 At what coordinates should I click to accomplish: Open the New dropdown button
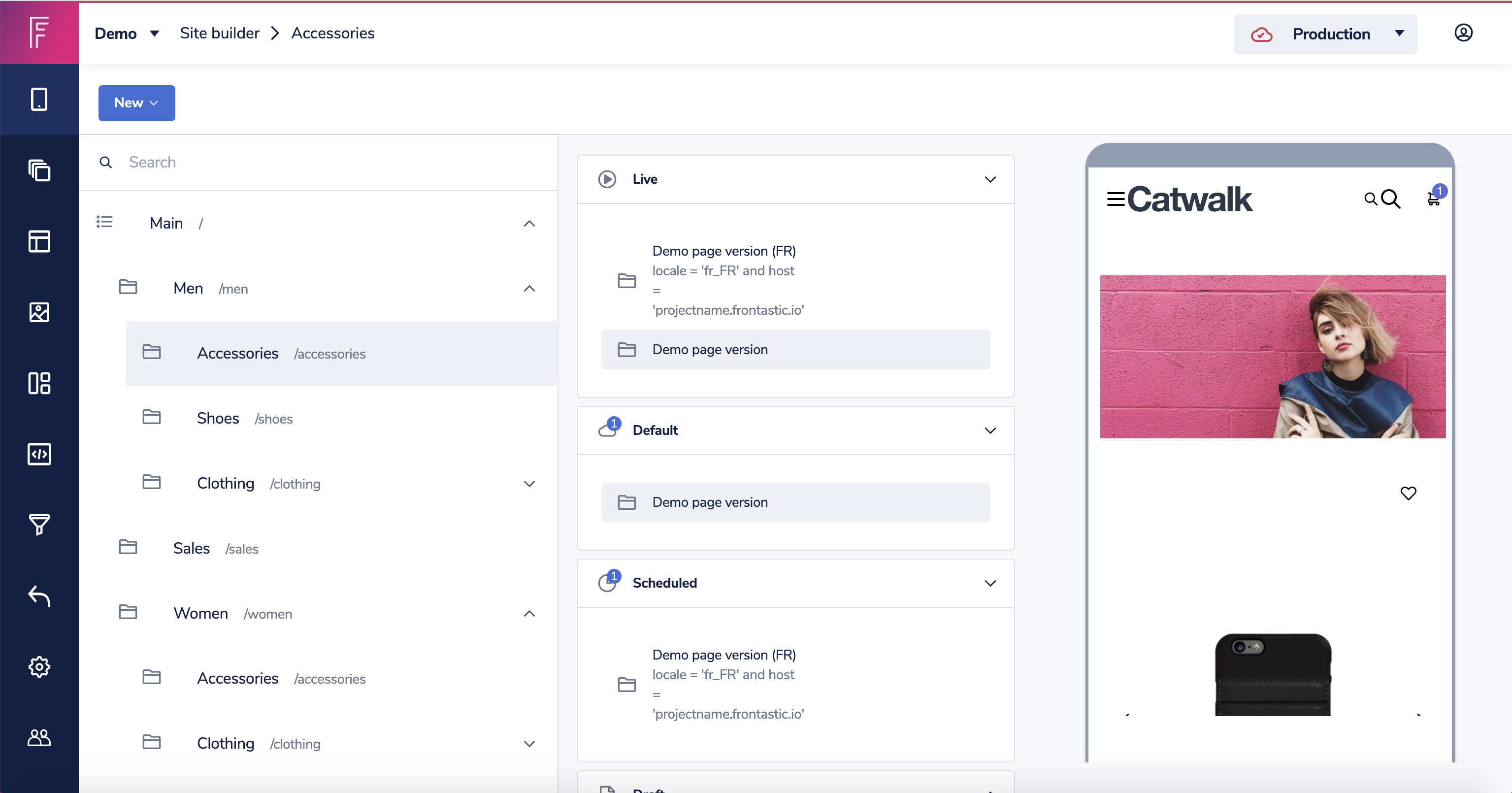coord(136,103)
